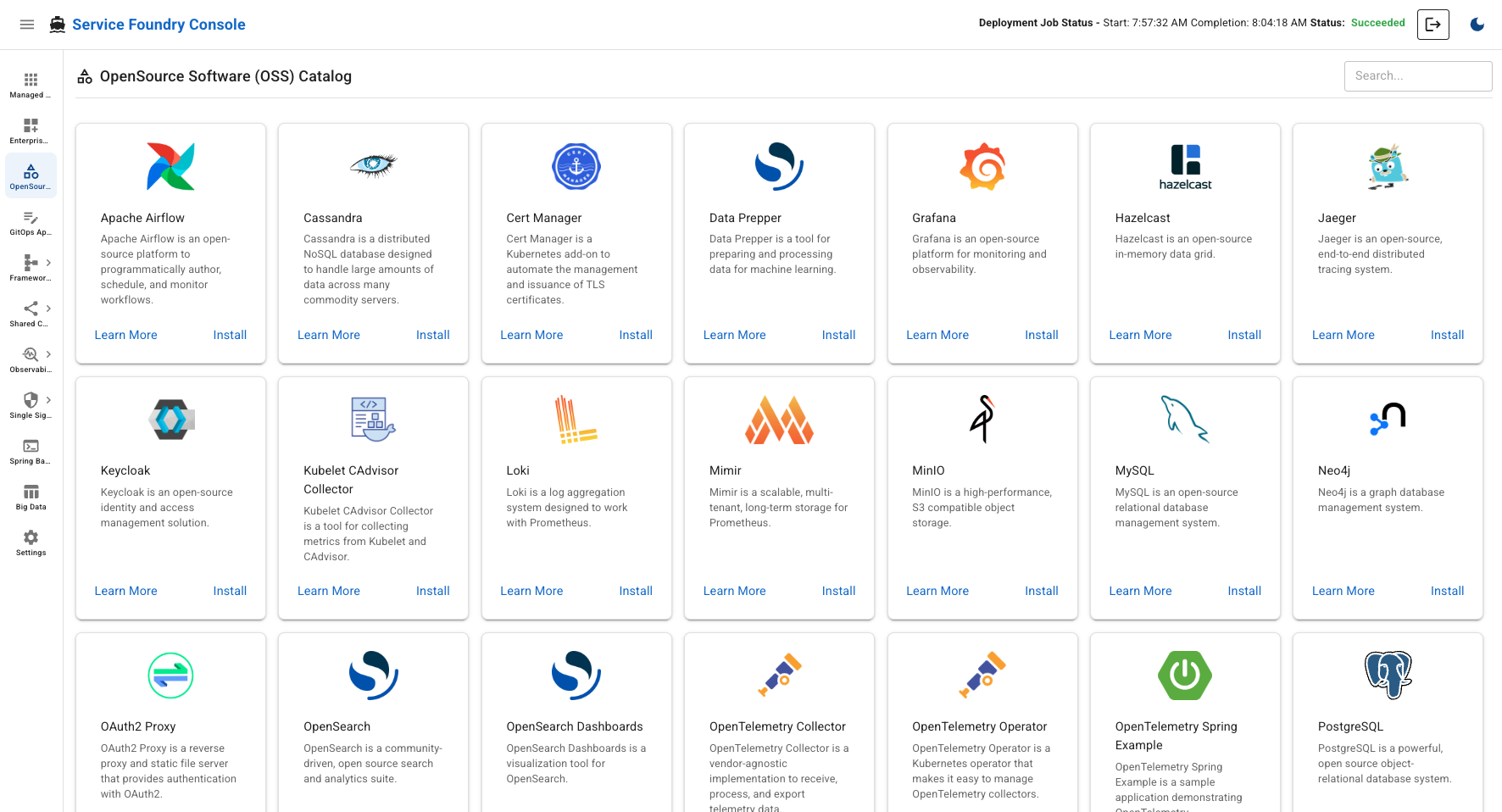Click the OpenTelemetry Collector telescope logo
This screenshot has width=1502, height=812.
pos(779,675)
